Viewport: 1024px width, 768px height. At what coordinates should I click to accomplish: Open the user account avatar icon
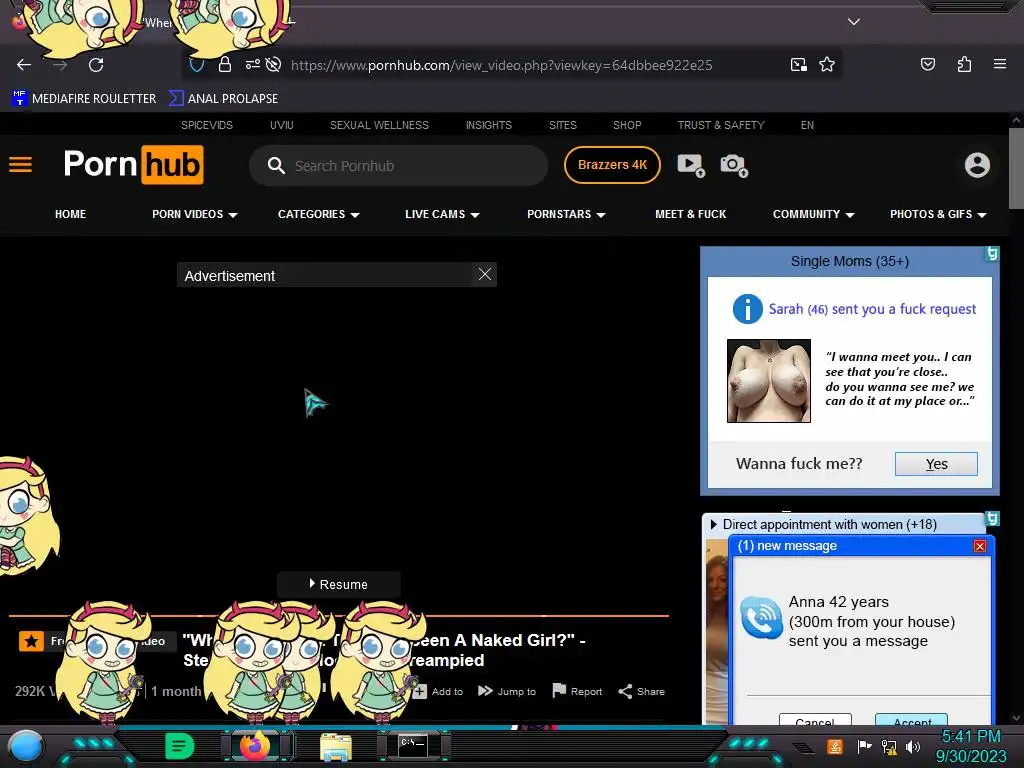(x=977, y=165)
